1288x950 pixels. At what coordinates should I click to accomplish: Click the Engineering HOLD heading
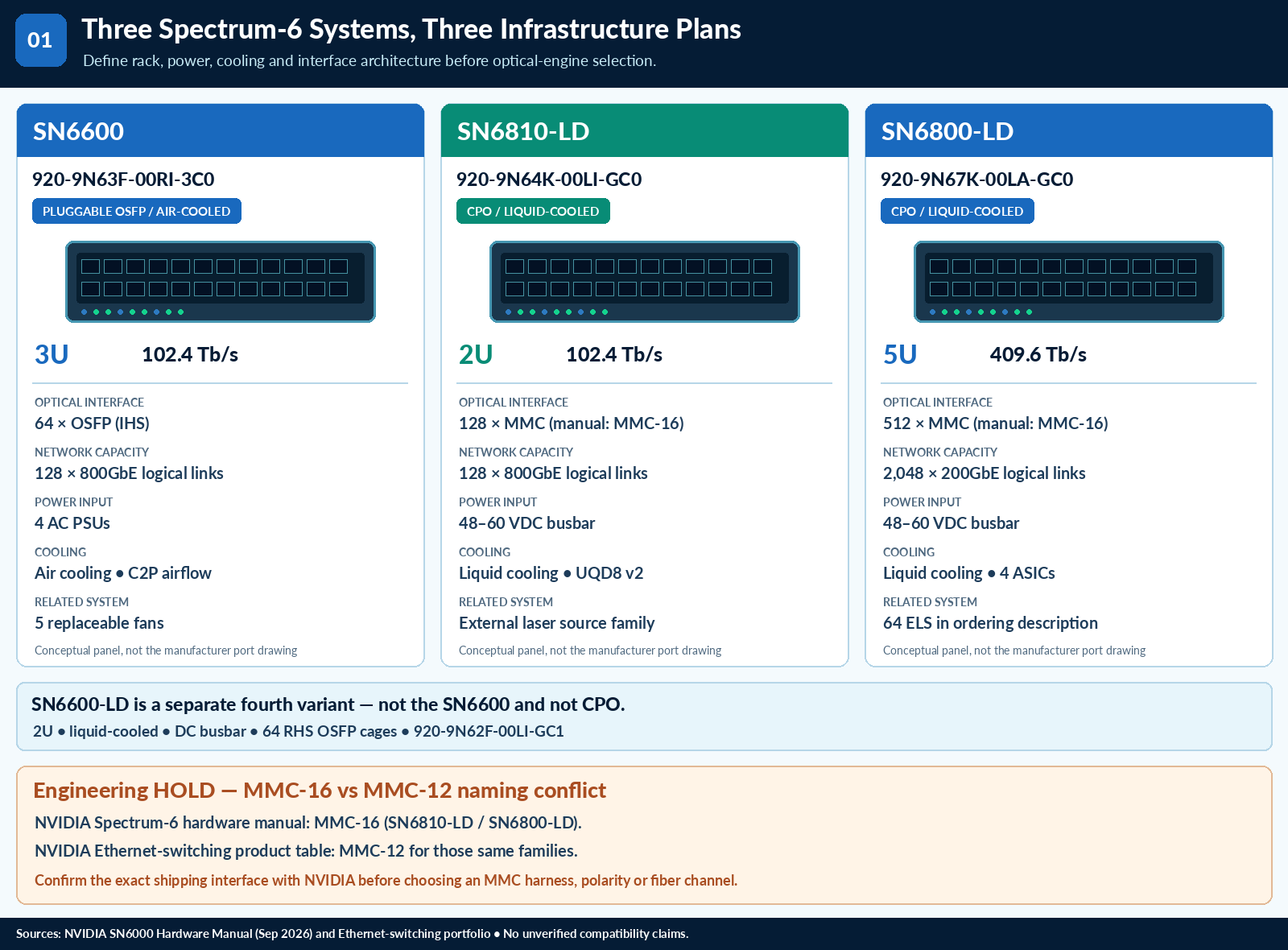[x=320, y=791]
